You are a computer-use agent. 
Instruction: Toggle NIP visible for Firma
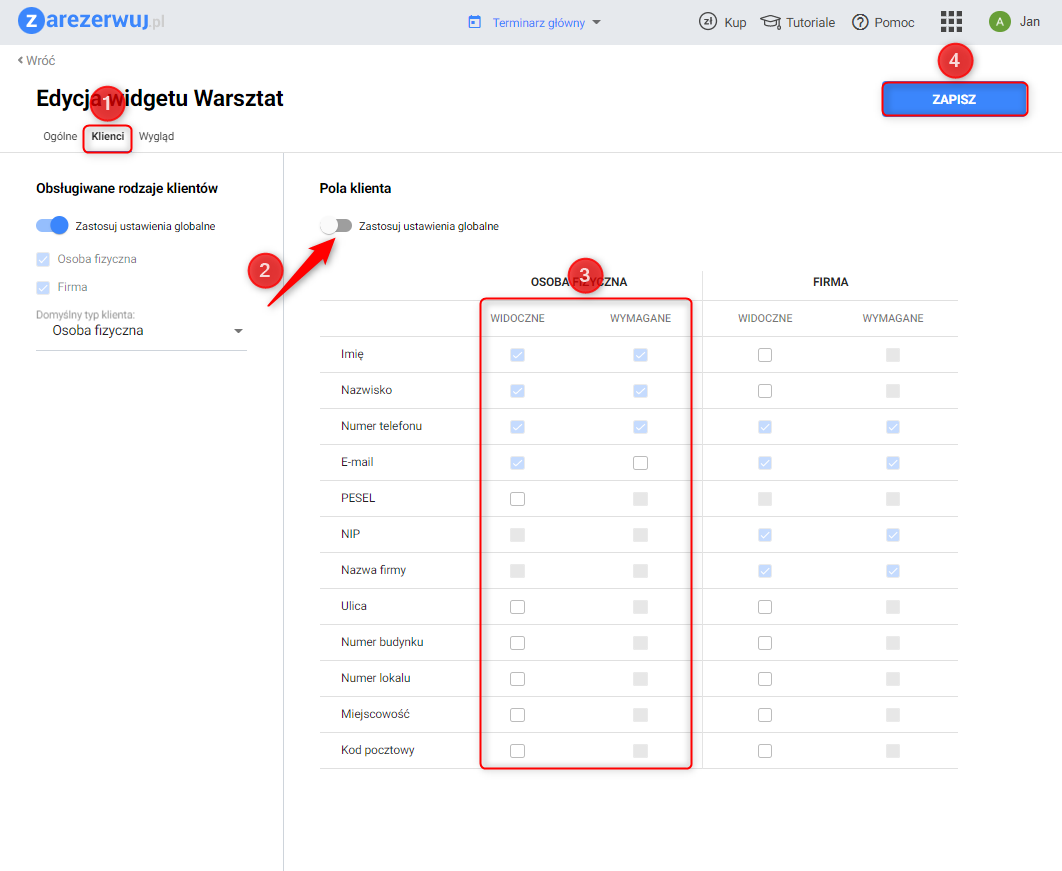(765, 535)
